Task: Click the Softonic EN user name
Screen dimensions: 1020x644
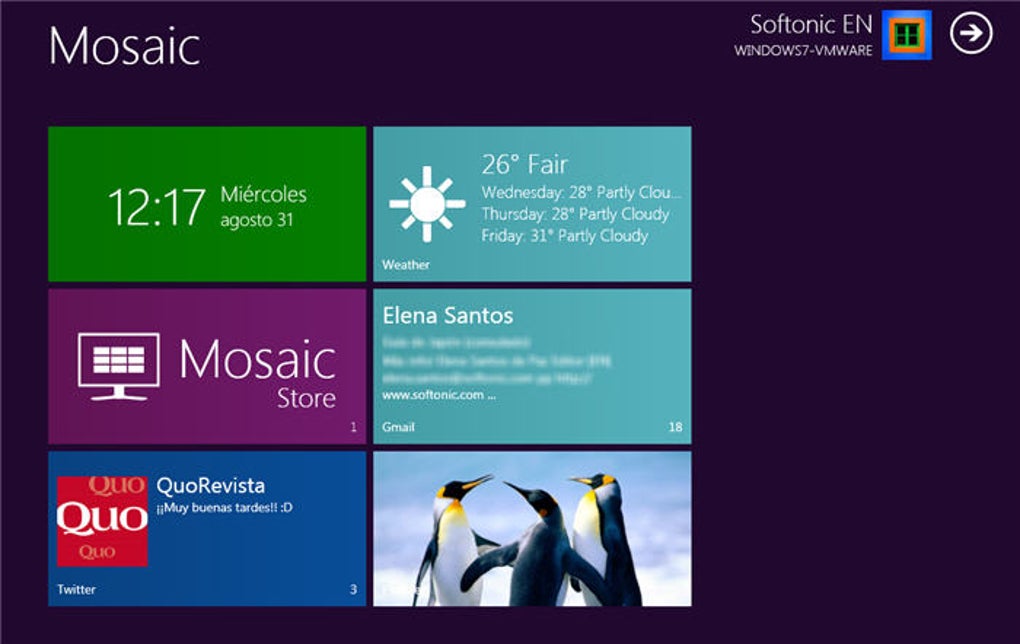Action: coord(811,25)
